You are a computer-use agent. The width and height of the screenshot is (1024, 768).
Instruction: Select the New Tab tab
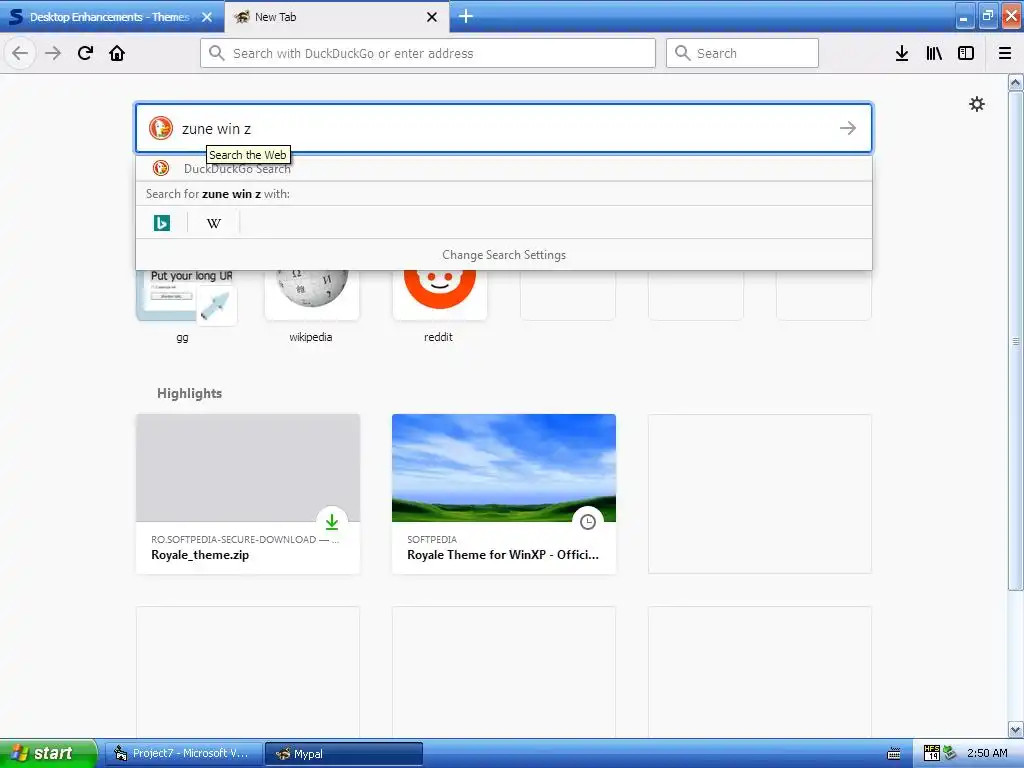337,17
